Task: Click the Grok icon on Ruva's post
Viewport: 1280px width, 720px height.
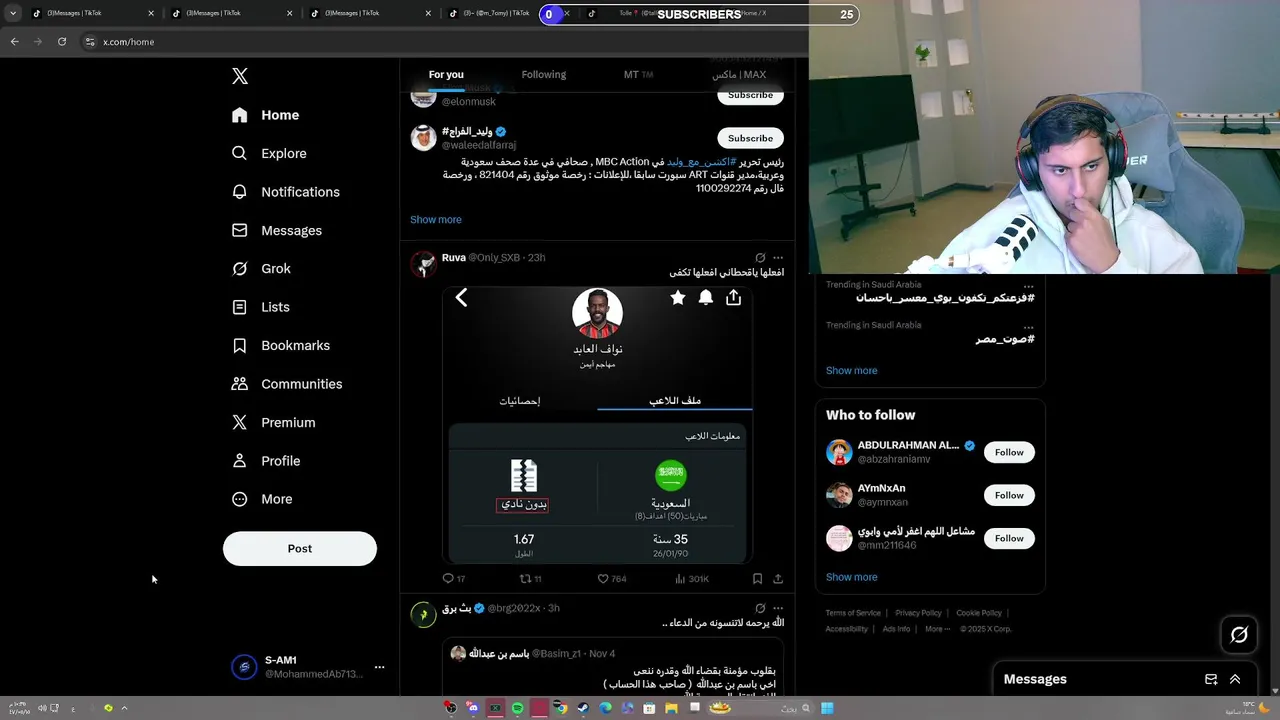Action: click(x=760, y=258)
